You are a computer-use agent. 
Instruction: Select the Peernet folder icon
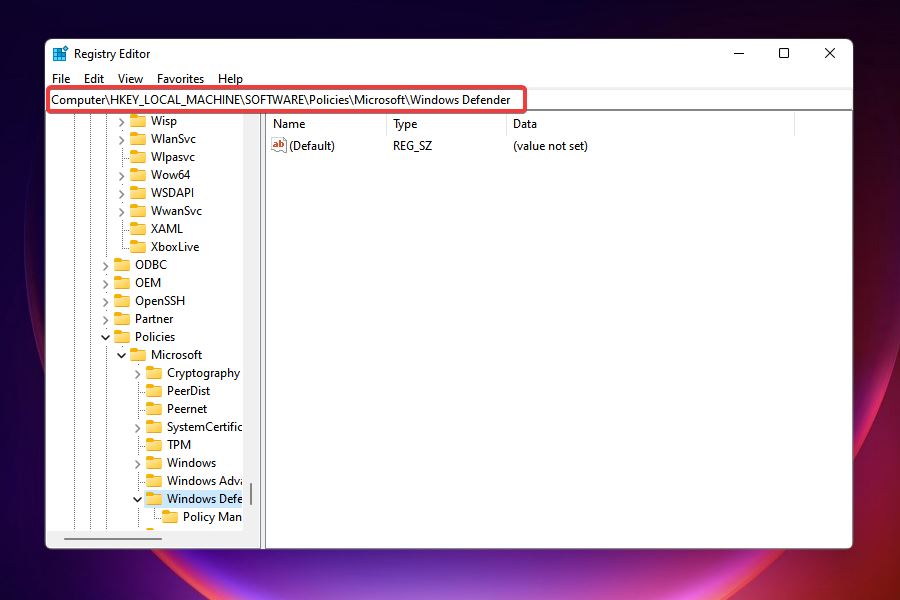(x=155, y=408)
